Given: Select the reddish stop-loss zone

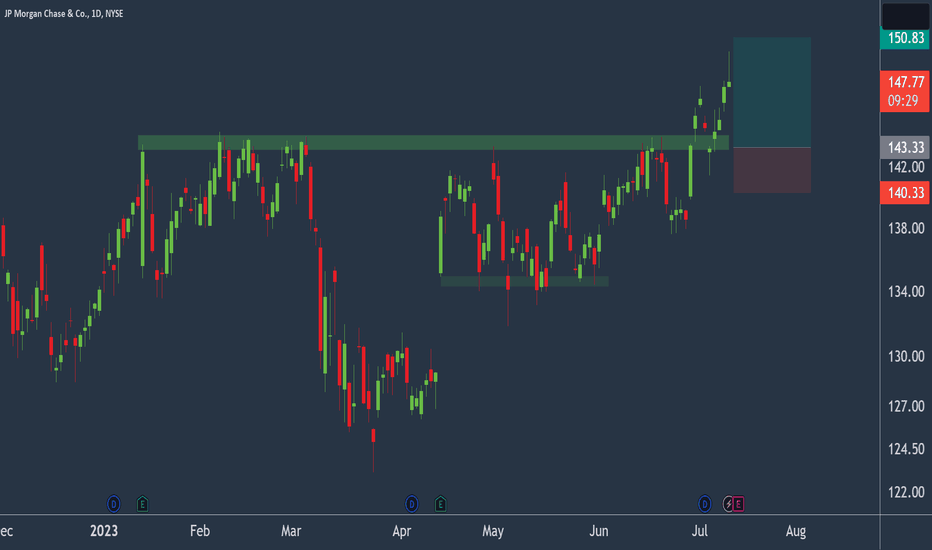Looking at the screenshot, I should tap(772, 170).
